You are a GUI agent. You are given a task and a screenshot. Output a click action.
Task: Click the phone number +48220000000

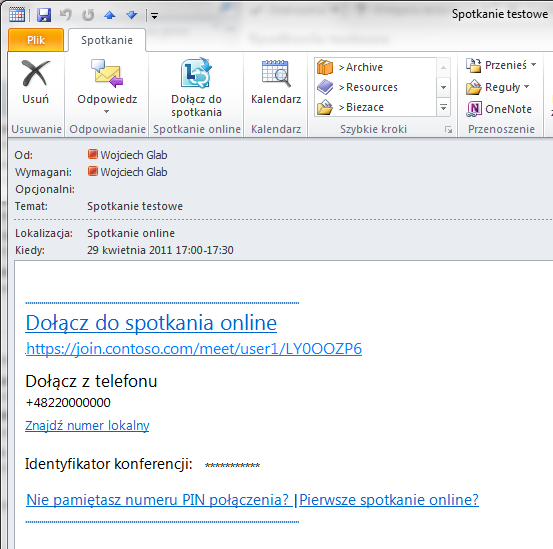pyautogui.click(x=68, y=402)
